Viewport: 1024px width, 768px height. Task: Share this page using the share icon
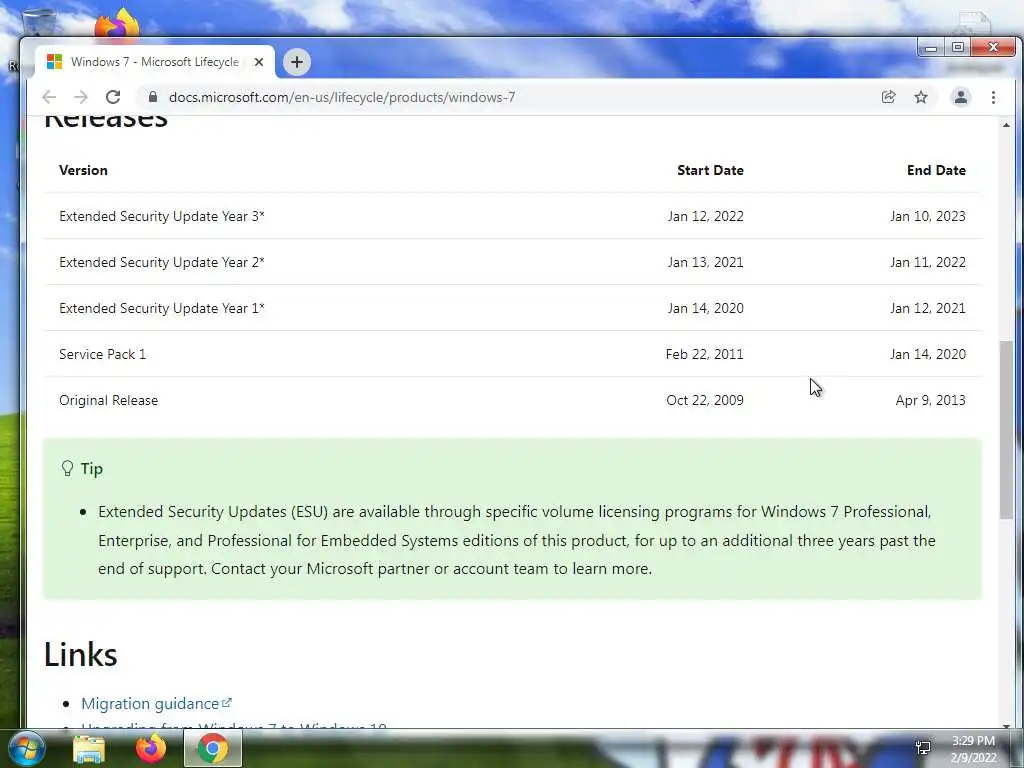tap(888, 97)
